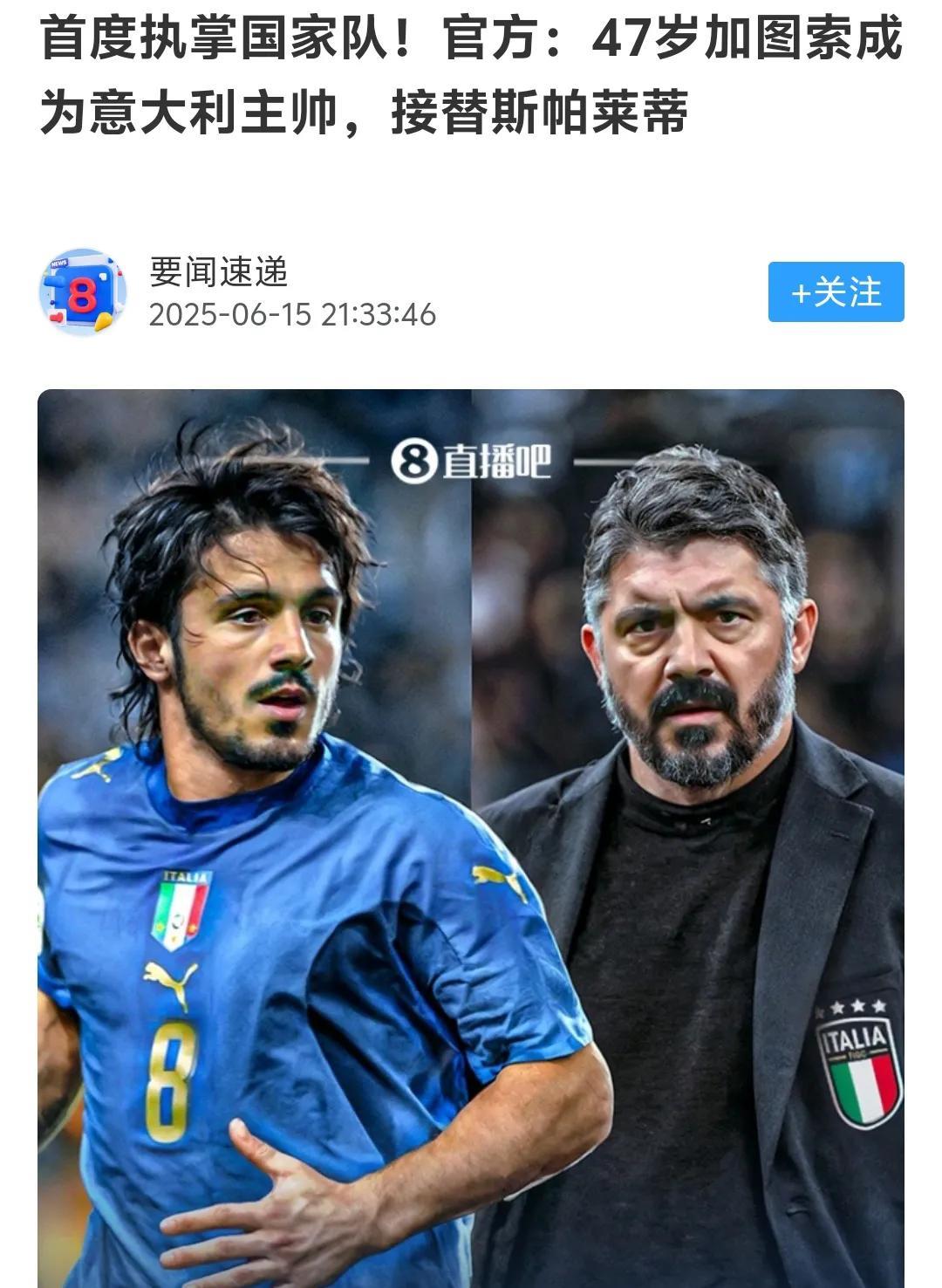Open the 要闻速递 author name
This screenshot has width=942, height=1288.
pyautogui.click(x=218, y=271)
